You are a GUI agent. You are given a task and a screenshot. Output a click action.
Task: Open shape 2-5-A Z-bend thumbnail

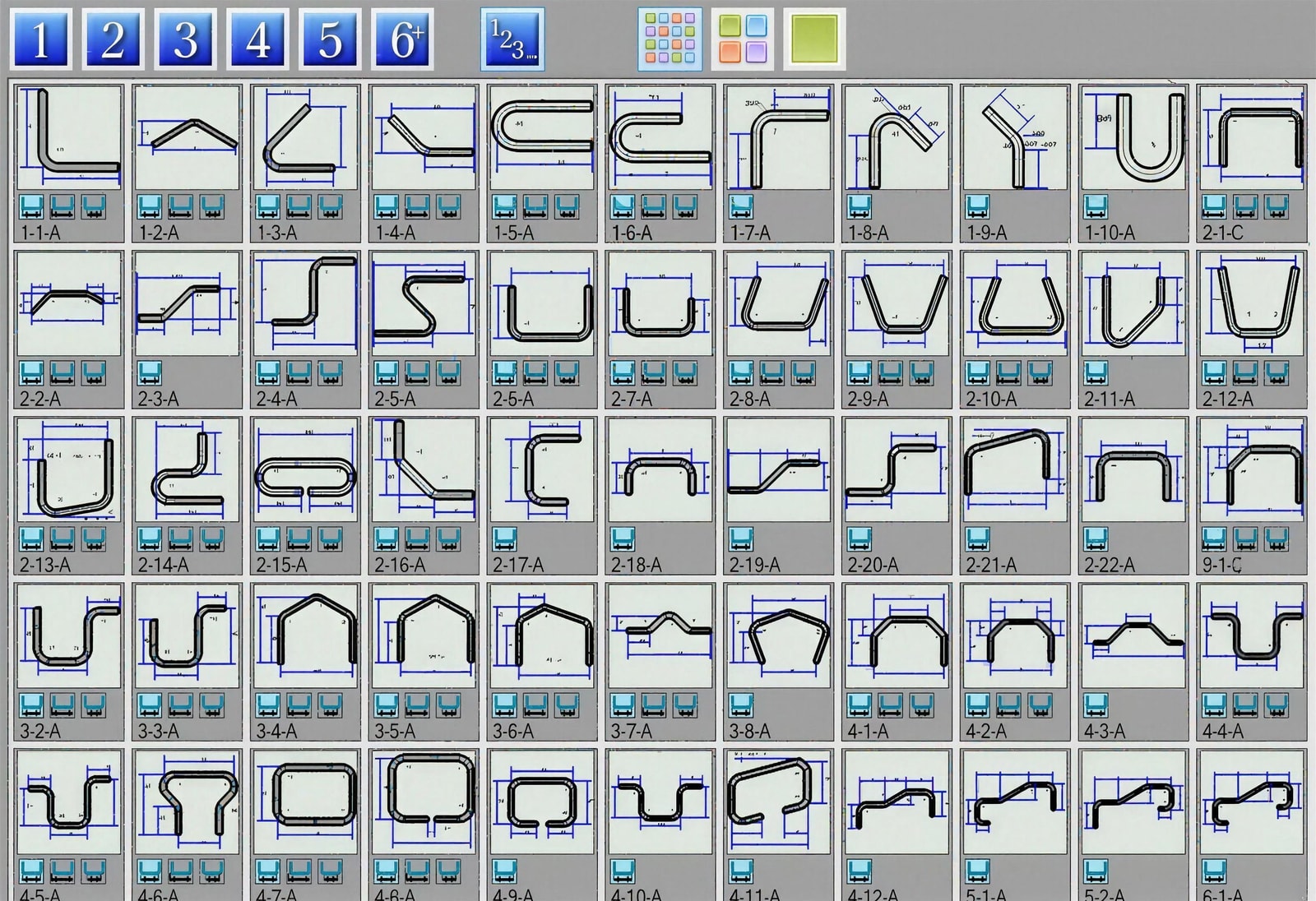(424, 304)
